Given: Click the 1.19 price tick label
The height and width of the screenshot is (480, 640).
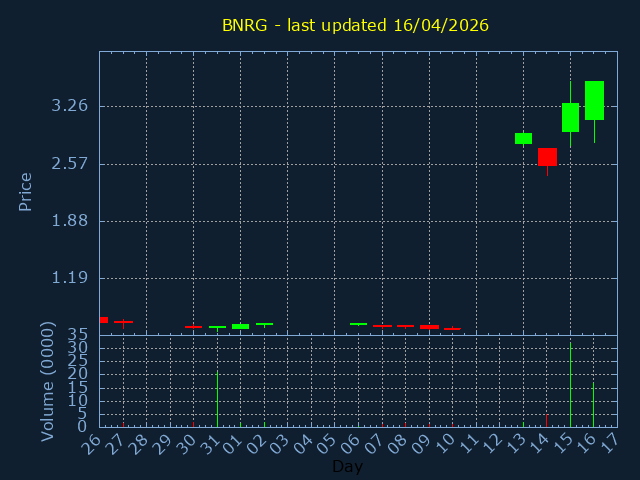Looking at the screenshot, I should [69, 278].
